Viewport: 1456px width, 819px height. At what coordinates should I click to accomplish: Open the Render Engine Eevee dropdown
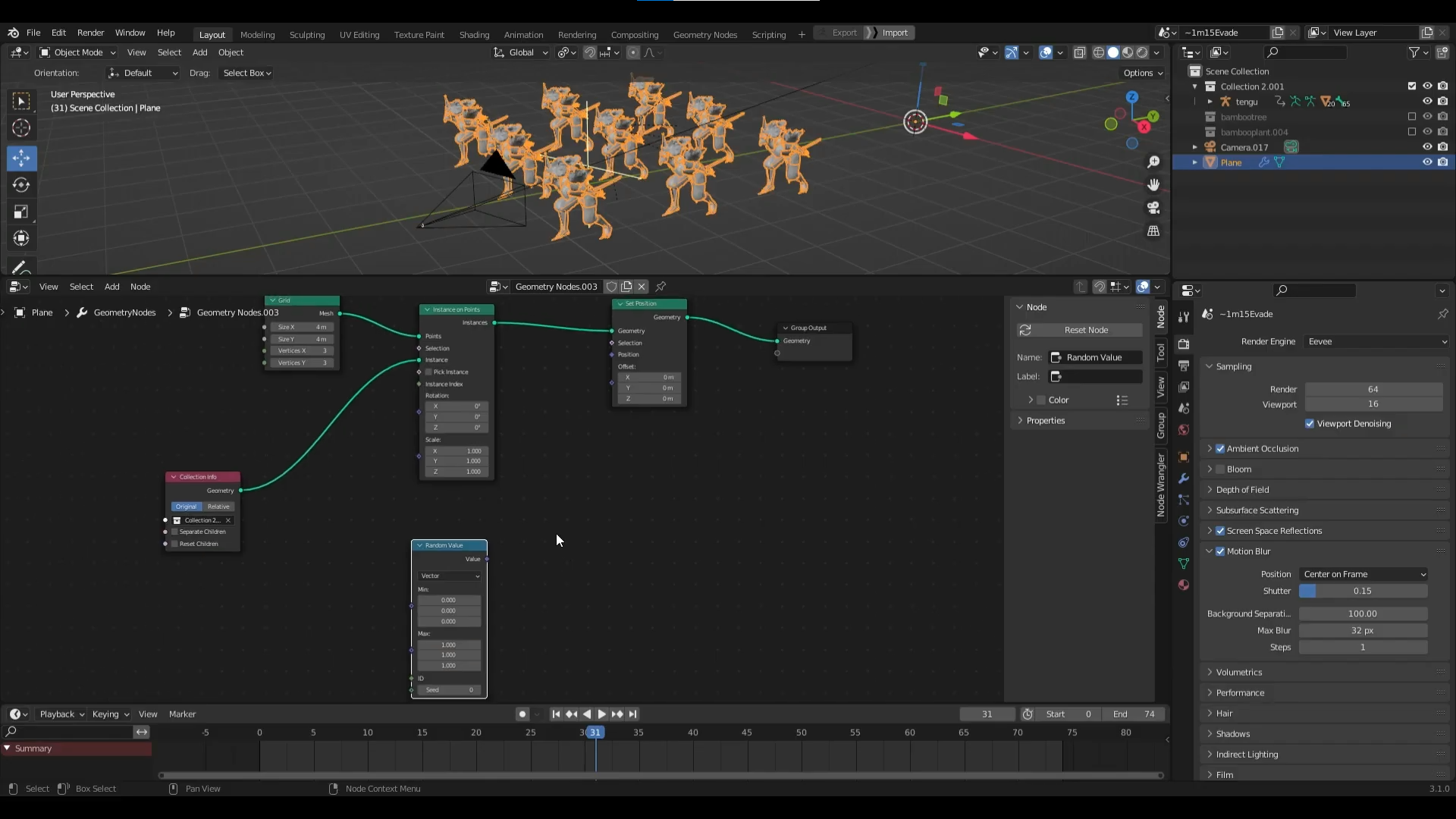coord(1376,342)
